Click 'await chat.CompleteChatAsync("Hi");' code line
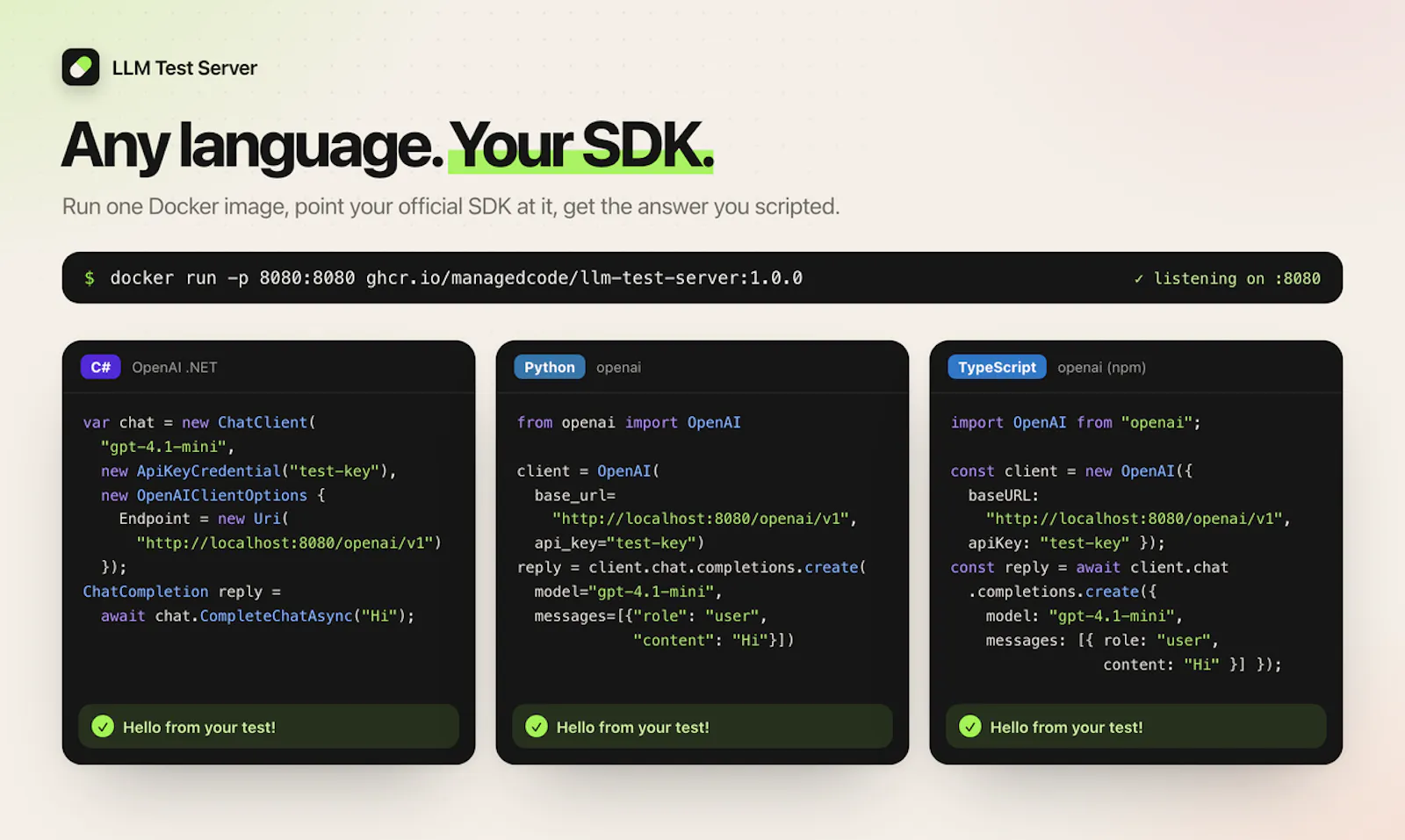 pyautogui.click(x=257, y=616)
